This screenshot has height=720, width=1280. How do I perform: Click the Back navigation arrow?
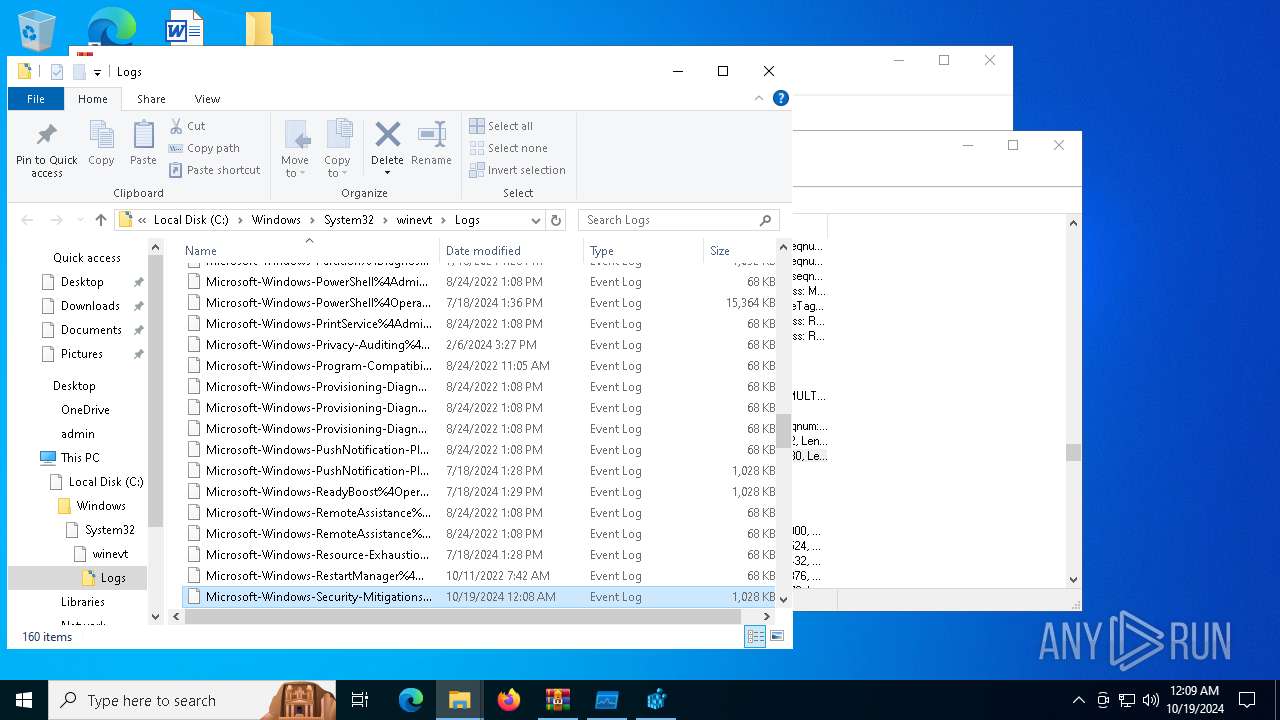27,220
